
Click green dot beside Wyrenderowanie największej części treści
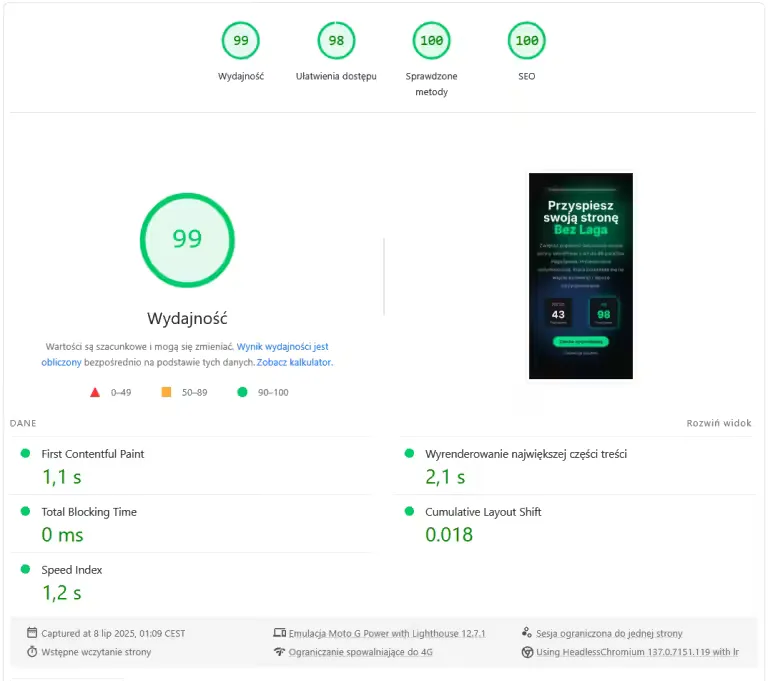409,453
